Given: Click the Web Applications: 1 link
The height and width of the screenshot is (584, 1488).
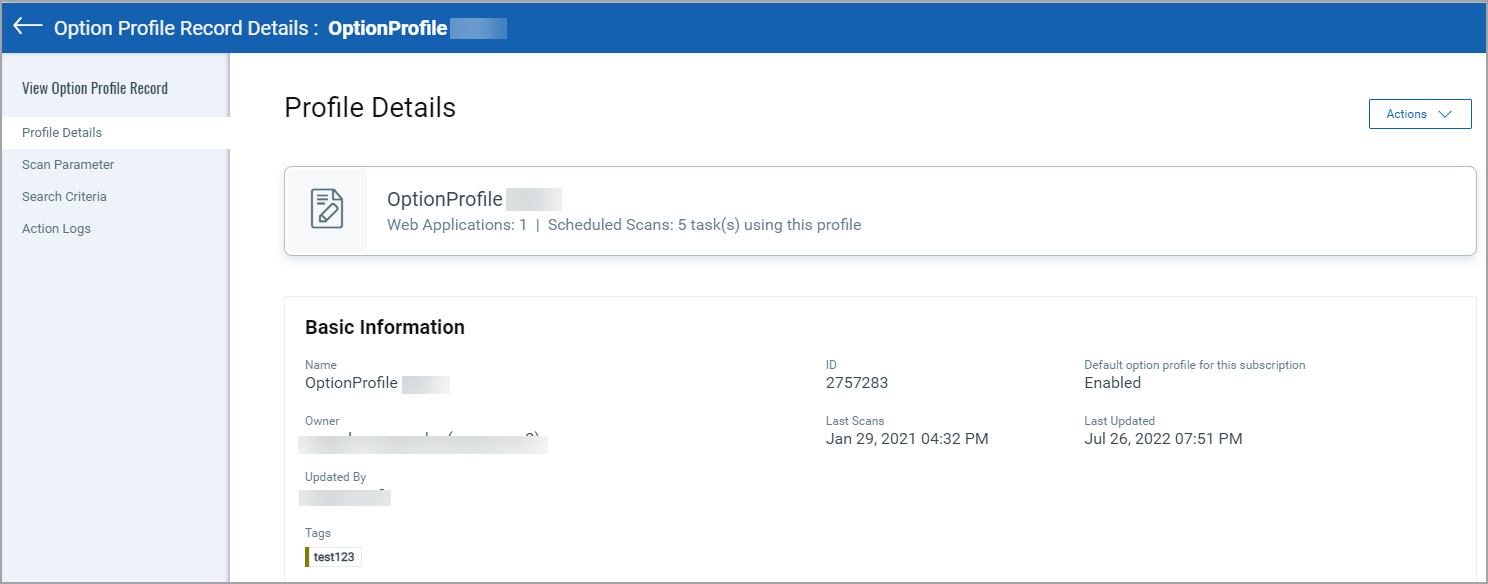Looking at the screenshot, I should (x=456, y=224).
